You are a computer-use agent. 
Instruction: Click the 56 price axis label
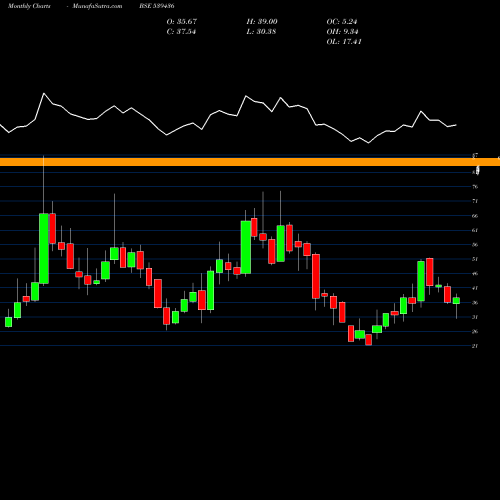tap(475, 245)
